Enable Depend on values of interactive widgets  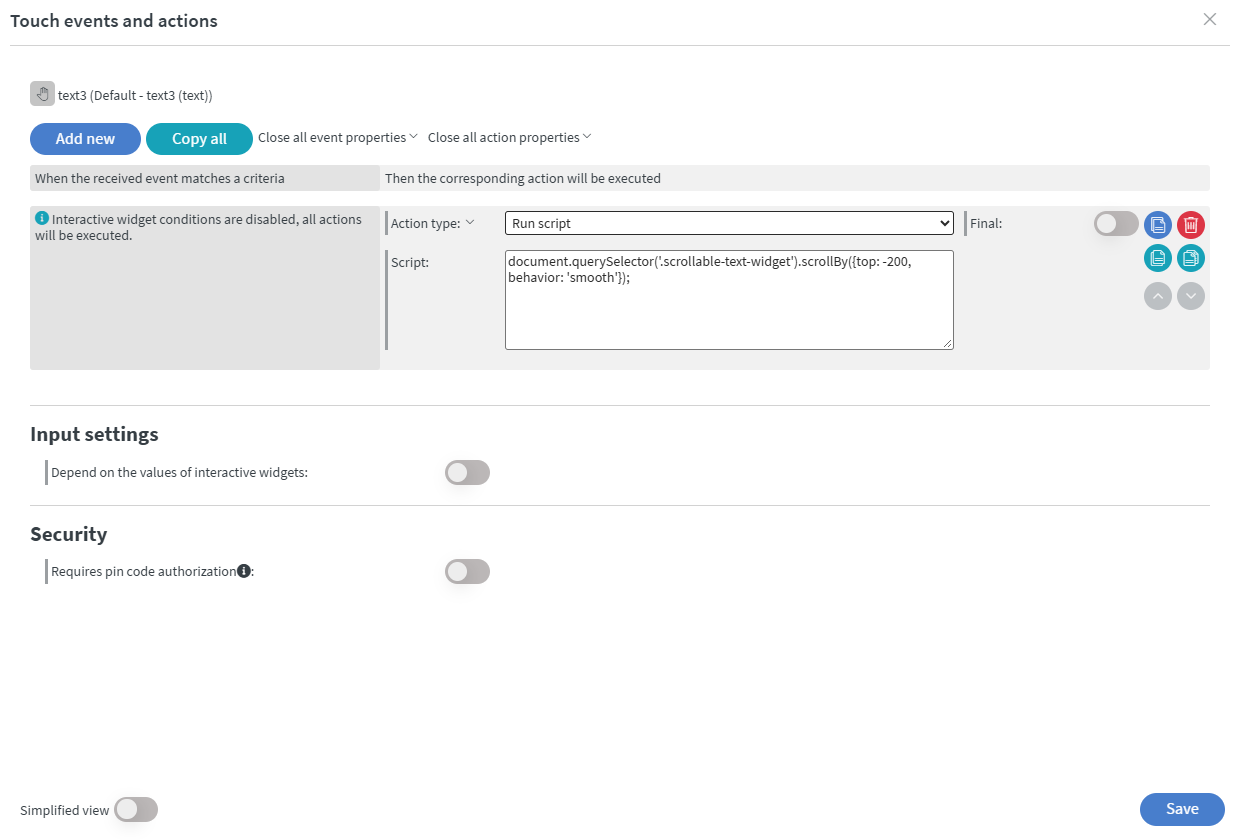click(x=467, y=473)
